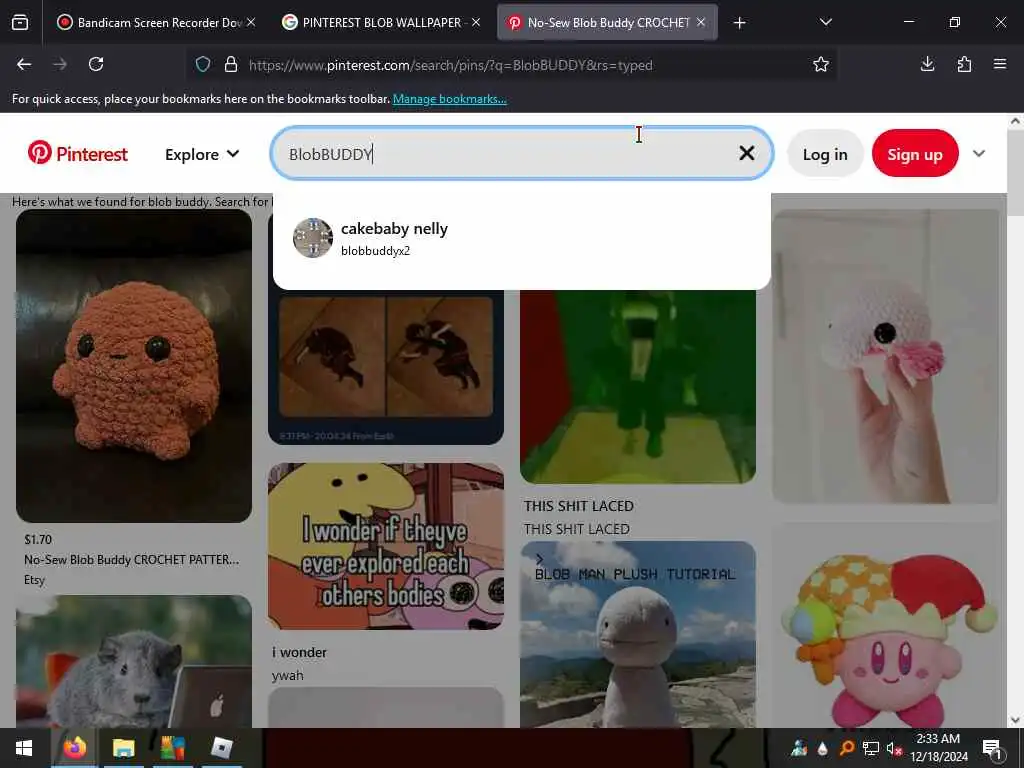Open the white axolotl plush pin
The height and width of the screenshot is (768, 1024).
[x=885, y=357]
